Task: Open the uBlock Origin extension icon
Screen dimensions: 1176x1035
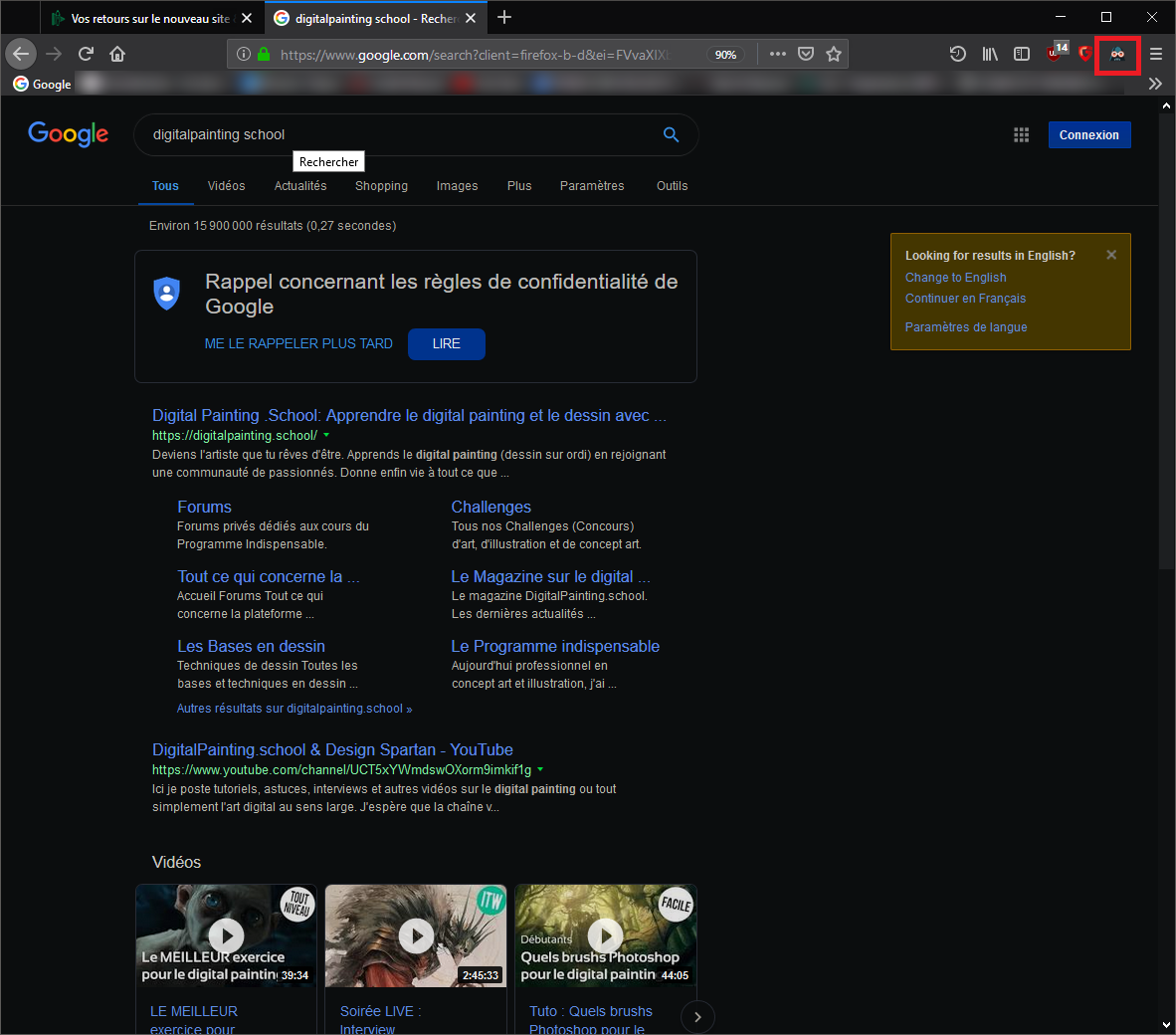Action: pyautogui.click(x=1053, y=54)
